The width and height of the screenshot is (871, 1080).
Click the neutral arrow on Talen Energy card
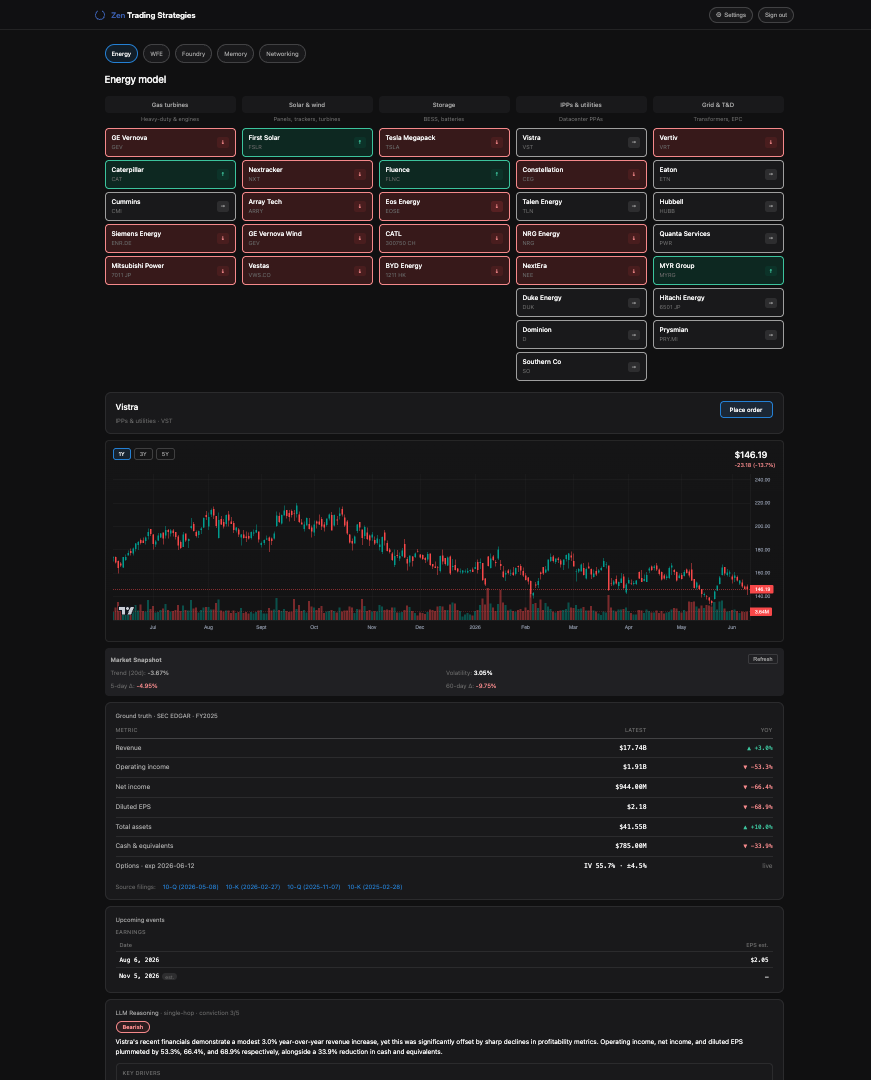coord(633,206)
